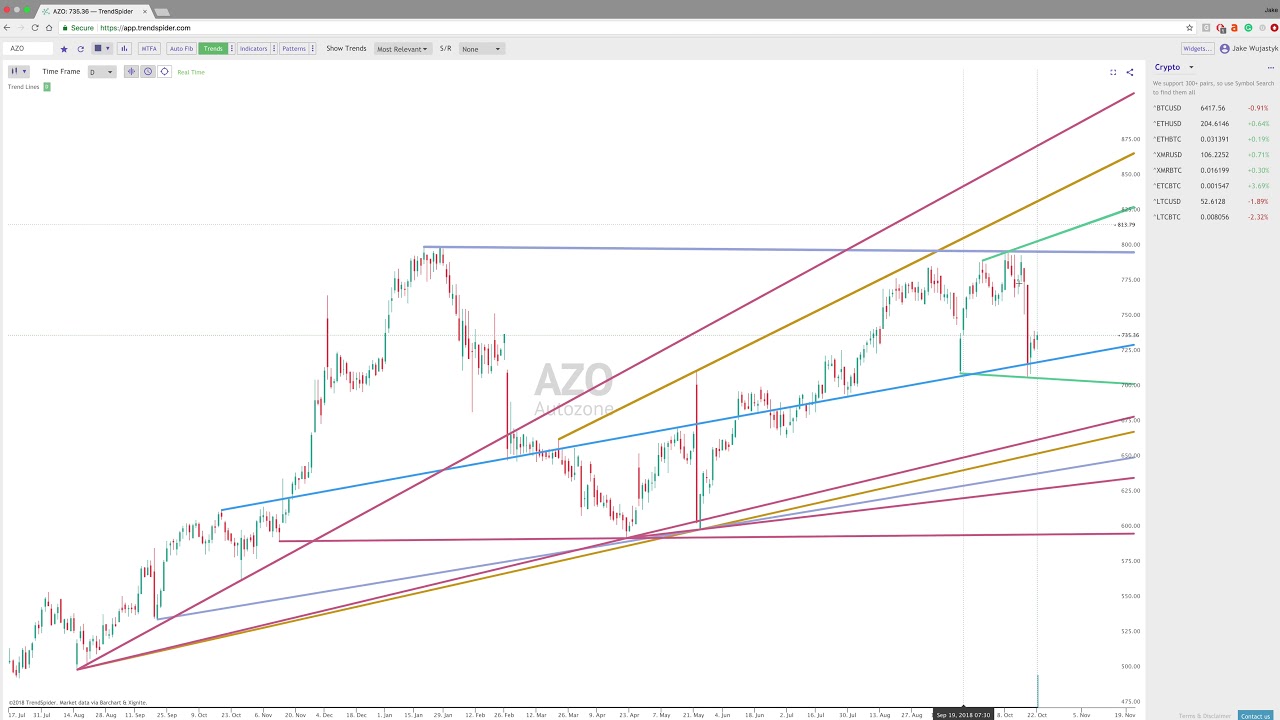Reload the browser page
Screen dimensions: 1280x720
34,28
